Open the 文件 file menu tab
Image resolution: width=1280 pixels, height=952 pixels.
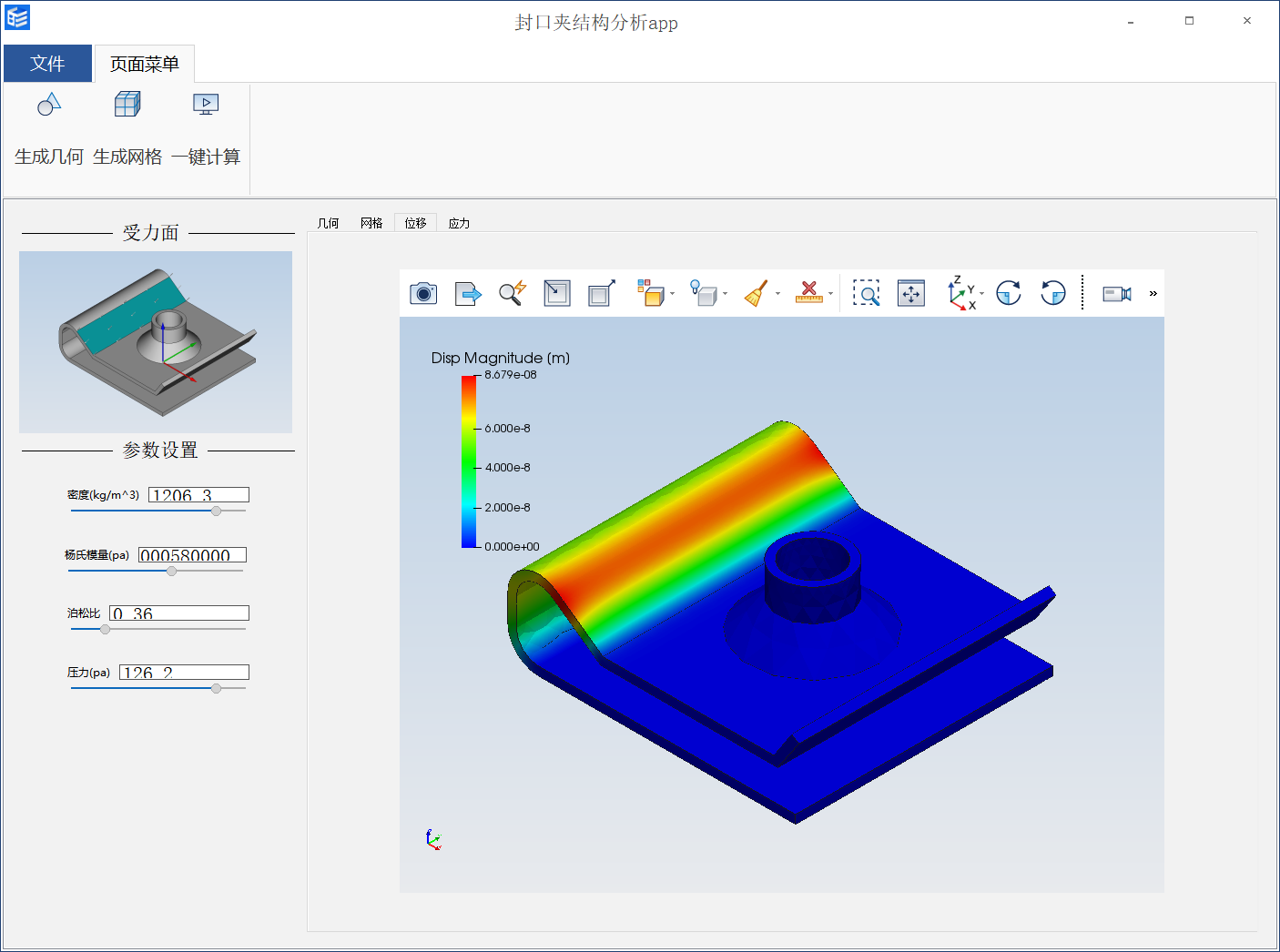coord(47,64)
